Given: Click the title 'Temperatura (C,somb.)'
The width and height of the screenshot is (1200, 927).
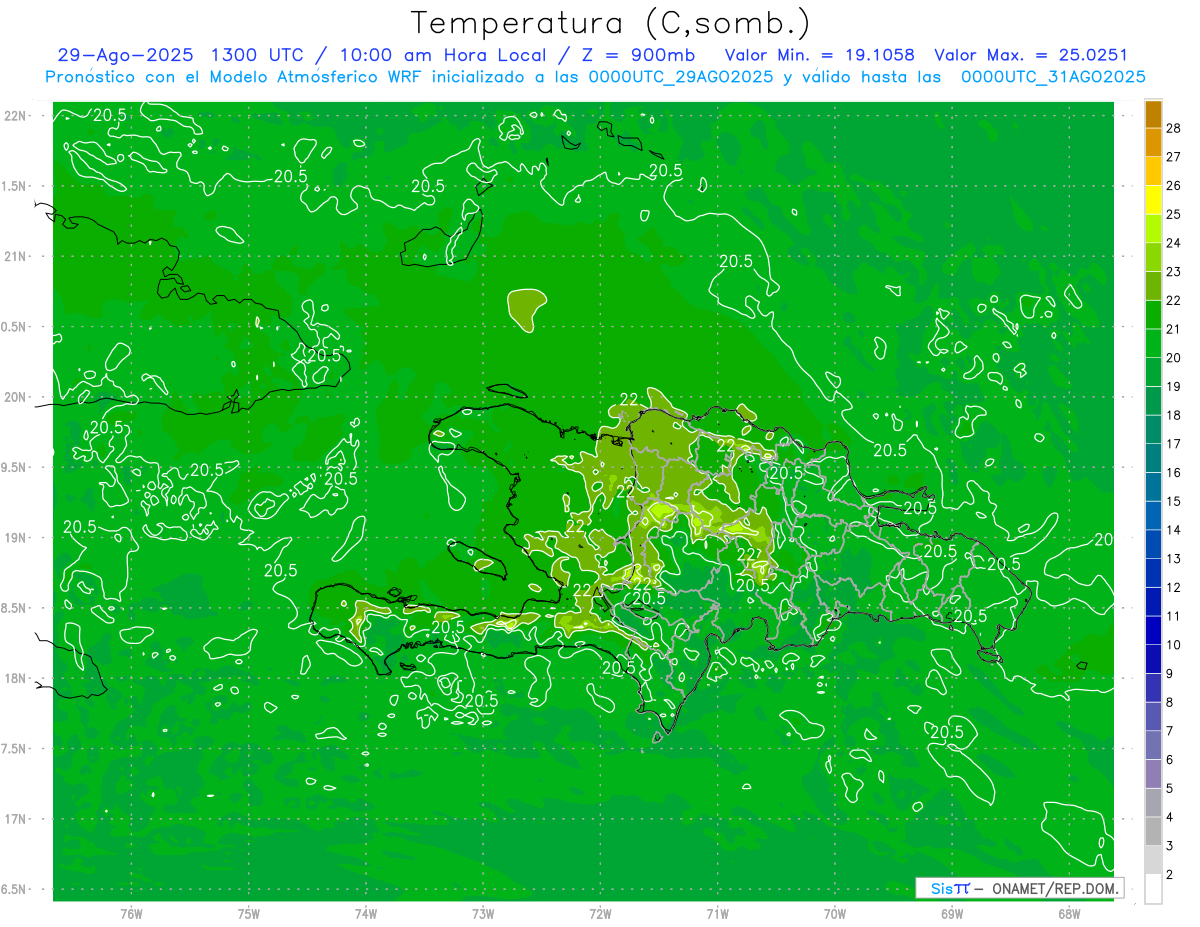Looking at the screenshot, I should (611, 23).
